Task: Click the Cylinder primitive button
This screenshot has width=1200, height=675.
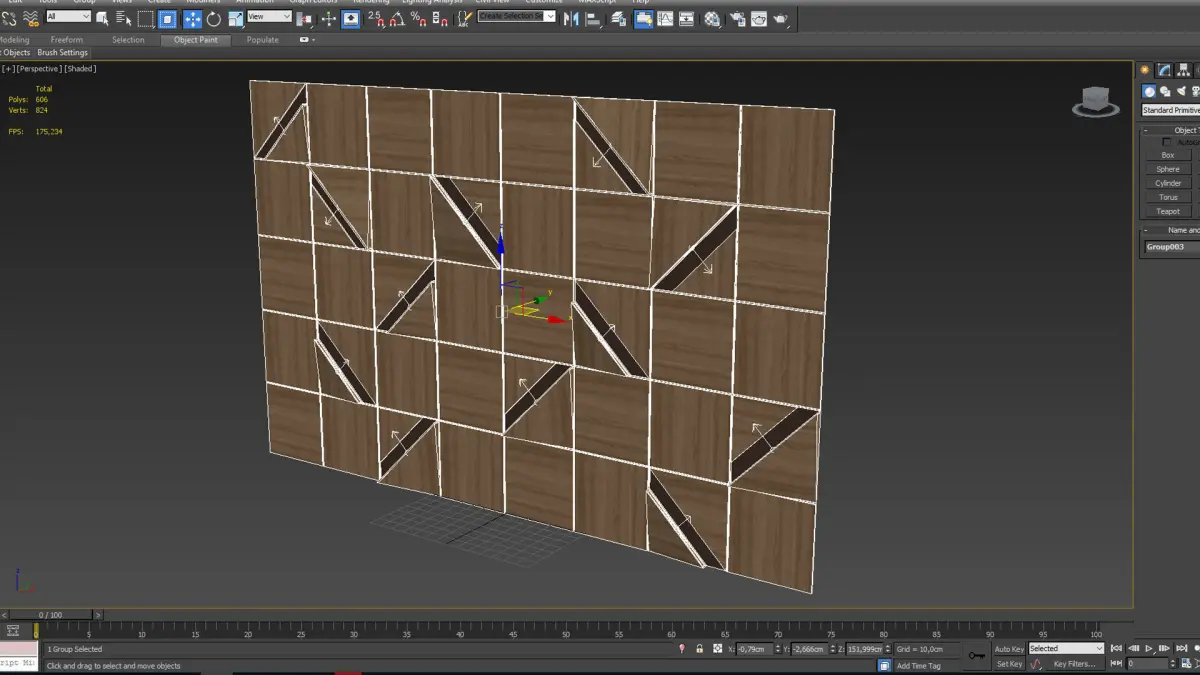Action: click(1168, 183)
